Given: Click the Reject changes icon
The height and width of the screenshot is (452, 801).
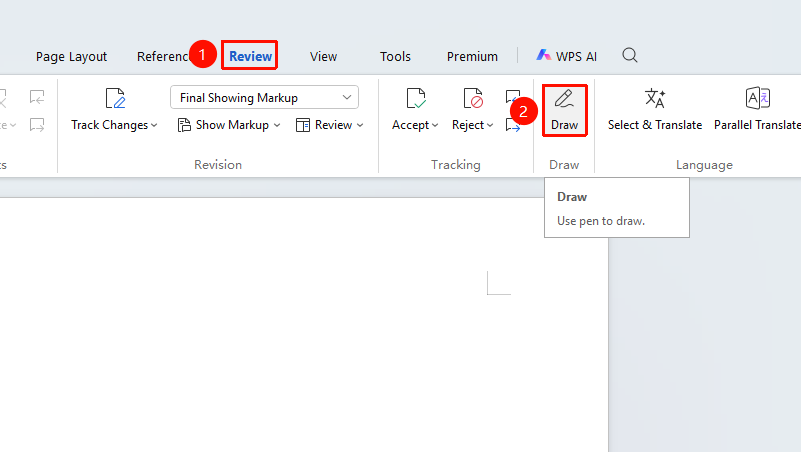Looking at the screenshot, I should click(x=473, y=98).
